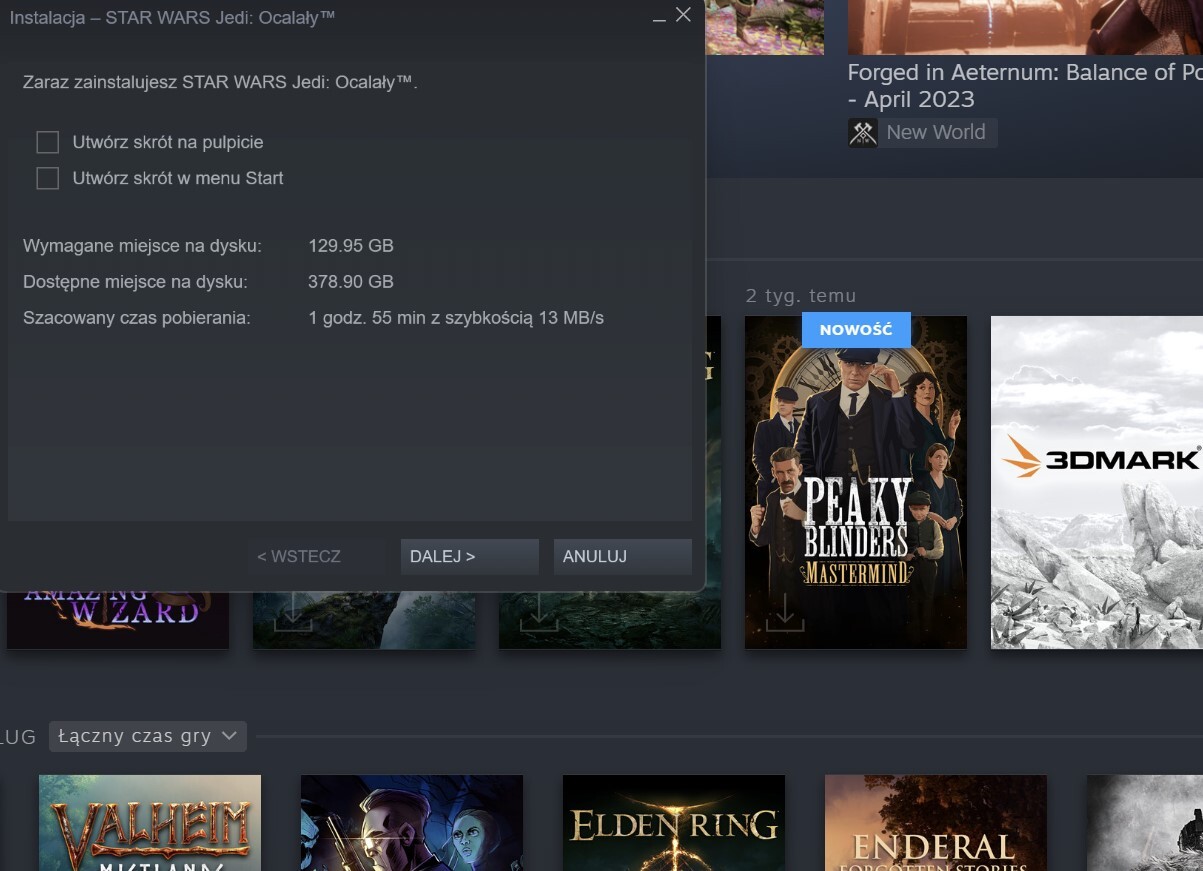The width and height of the screenshot is (1203, 871).
Task: Close the installation dialog window
Action: 684,15
